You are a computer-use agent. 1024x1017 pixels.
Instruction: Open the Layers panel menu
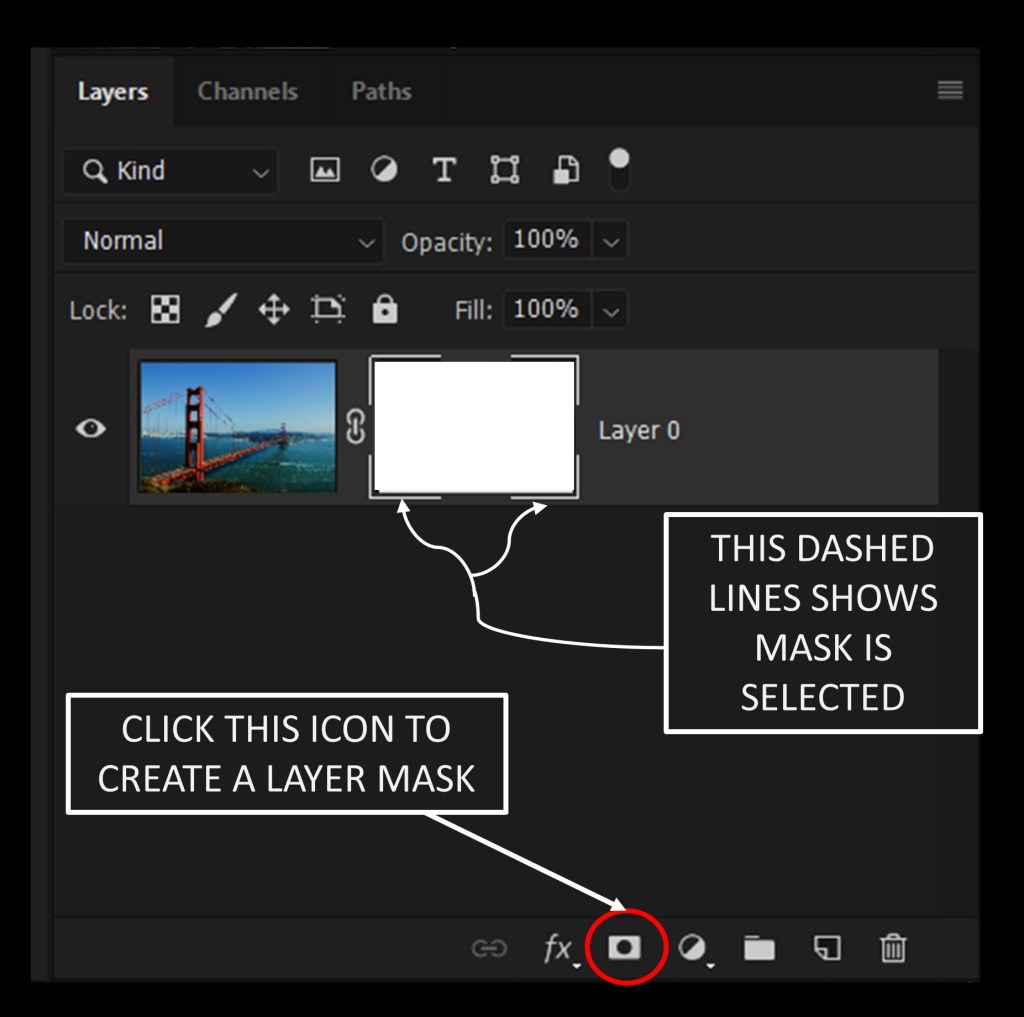pos(949,91)
